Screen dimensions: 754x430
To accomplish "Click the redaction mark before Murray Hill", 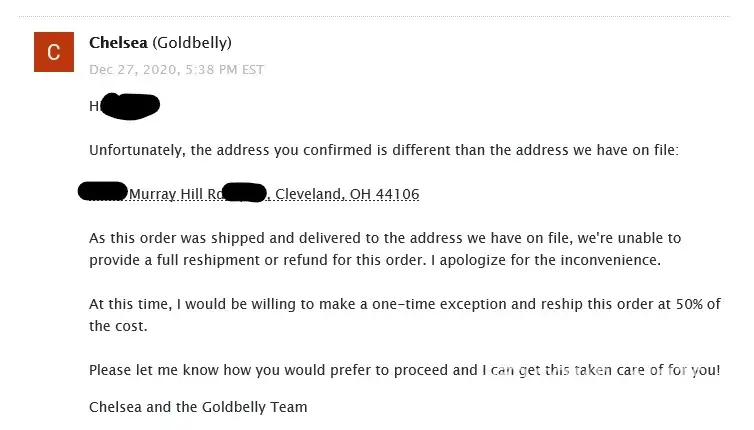I will [102, 191].
